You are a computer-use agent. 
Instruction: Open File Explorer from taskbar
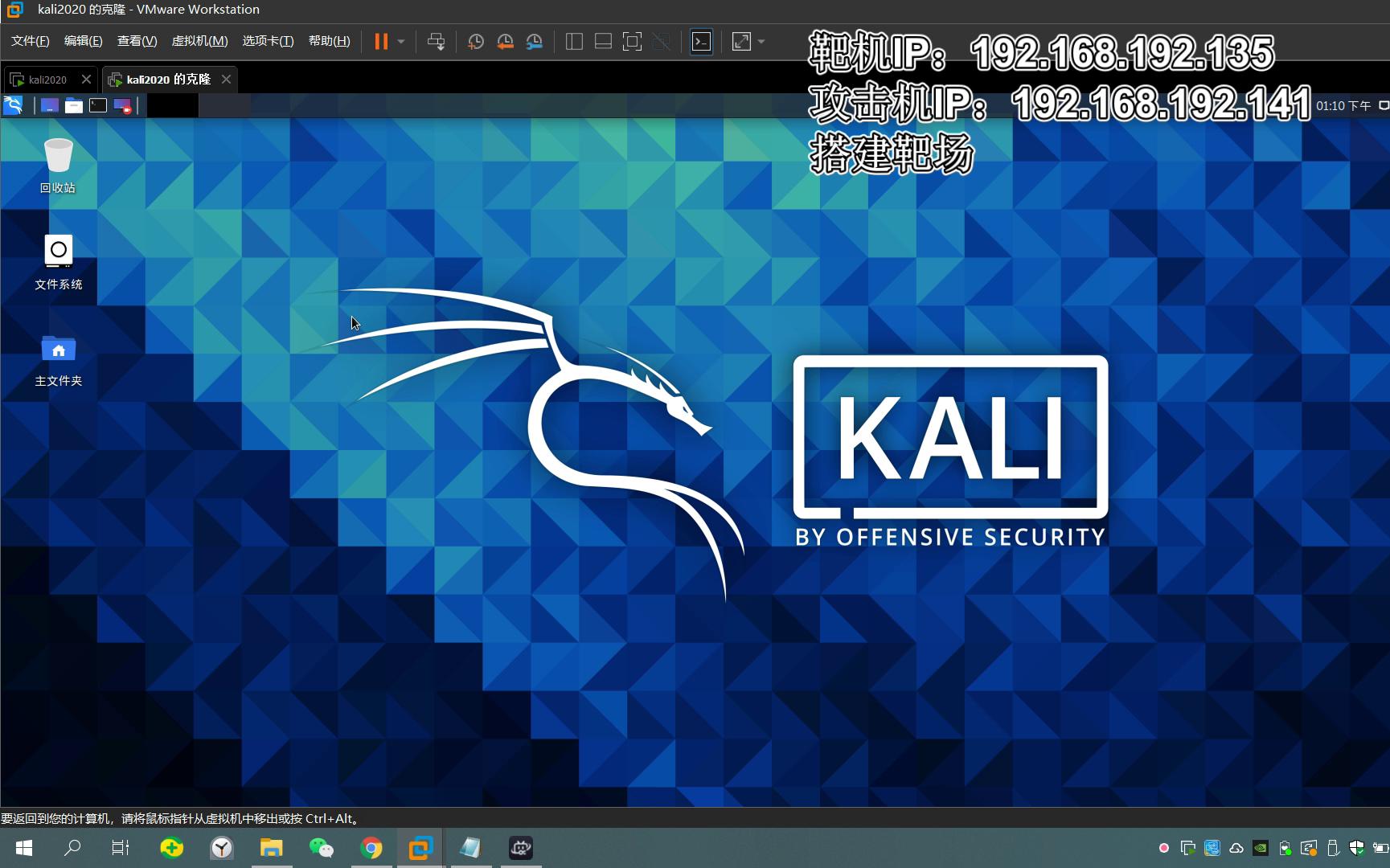tap(271, 848)
